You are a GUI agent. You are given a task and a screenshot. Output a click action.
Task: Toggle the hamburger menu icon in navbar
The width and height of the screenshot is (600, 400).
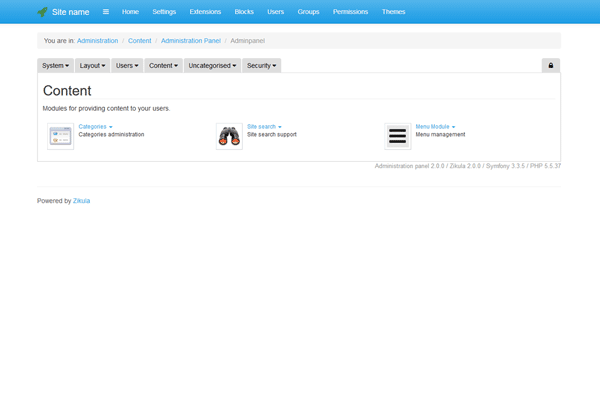pos(105,12)
